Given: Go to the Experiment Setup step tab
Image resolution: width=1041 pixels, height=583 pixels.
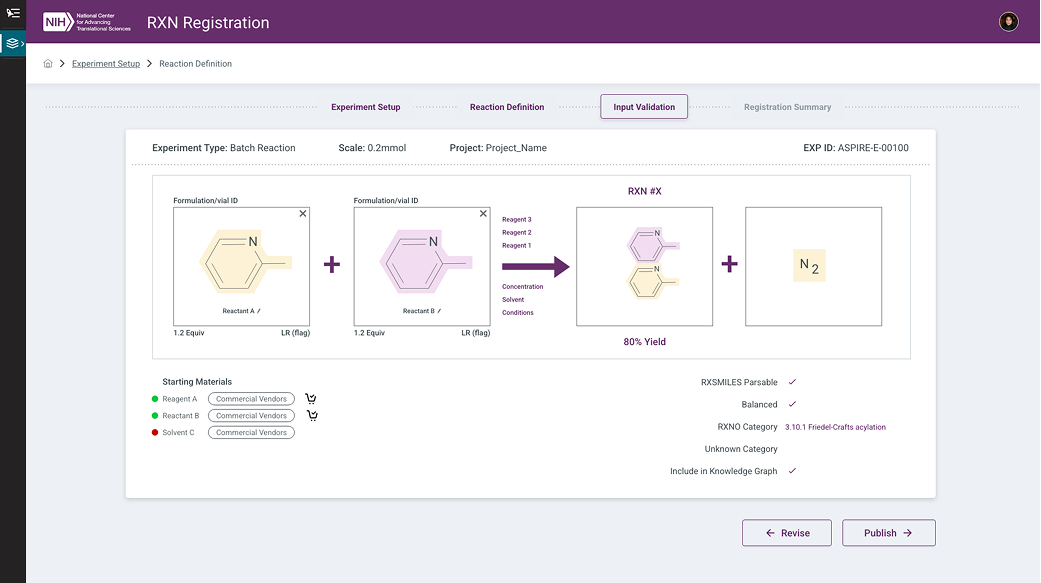Looking at the screenshot, I should click(365, 107).
